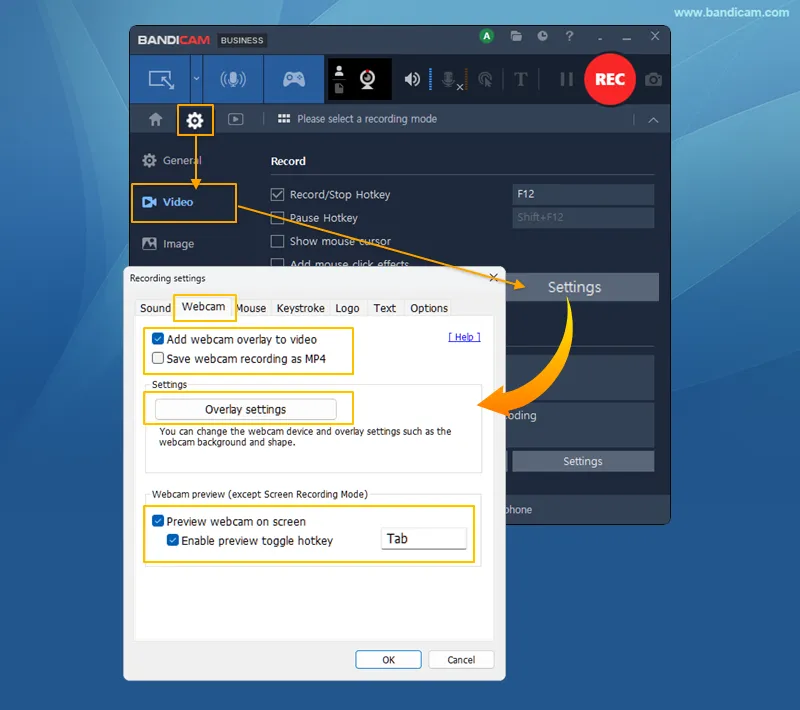This screenshot has height=710, width=800.
Task: Select audio-only recording mode icon
Action: pyautogui.click(x=233, y=80)
